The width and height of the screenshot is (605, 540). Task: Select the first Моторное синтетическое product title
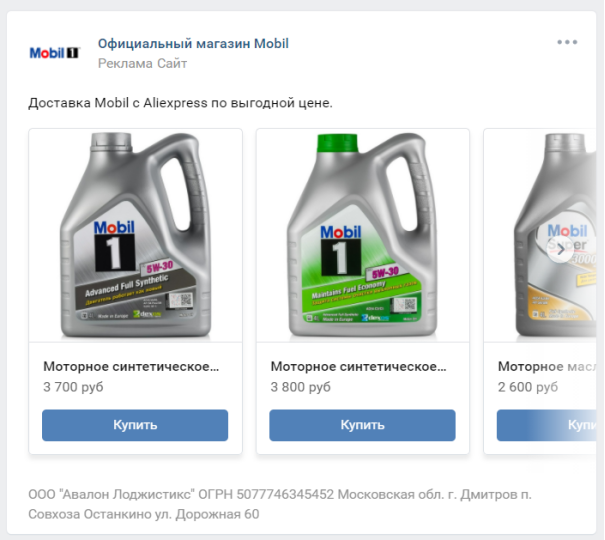click(130, 366)
